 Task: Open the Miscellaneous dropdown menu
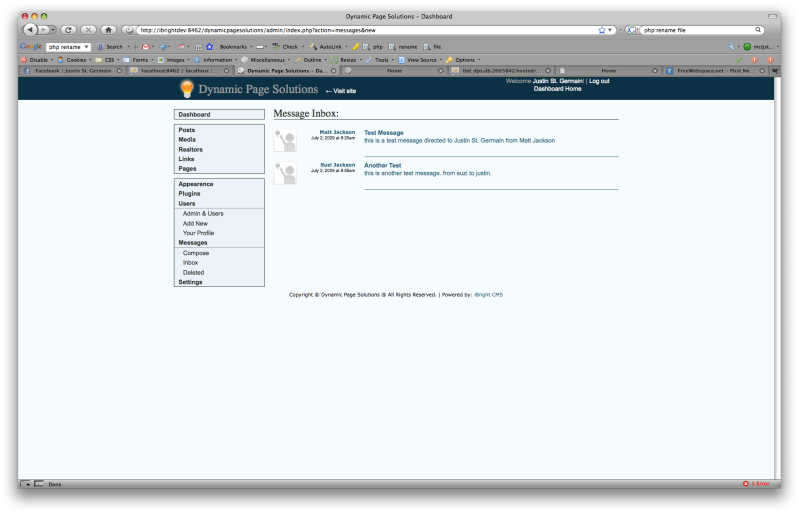click(x=265, y=60)
